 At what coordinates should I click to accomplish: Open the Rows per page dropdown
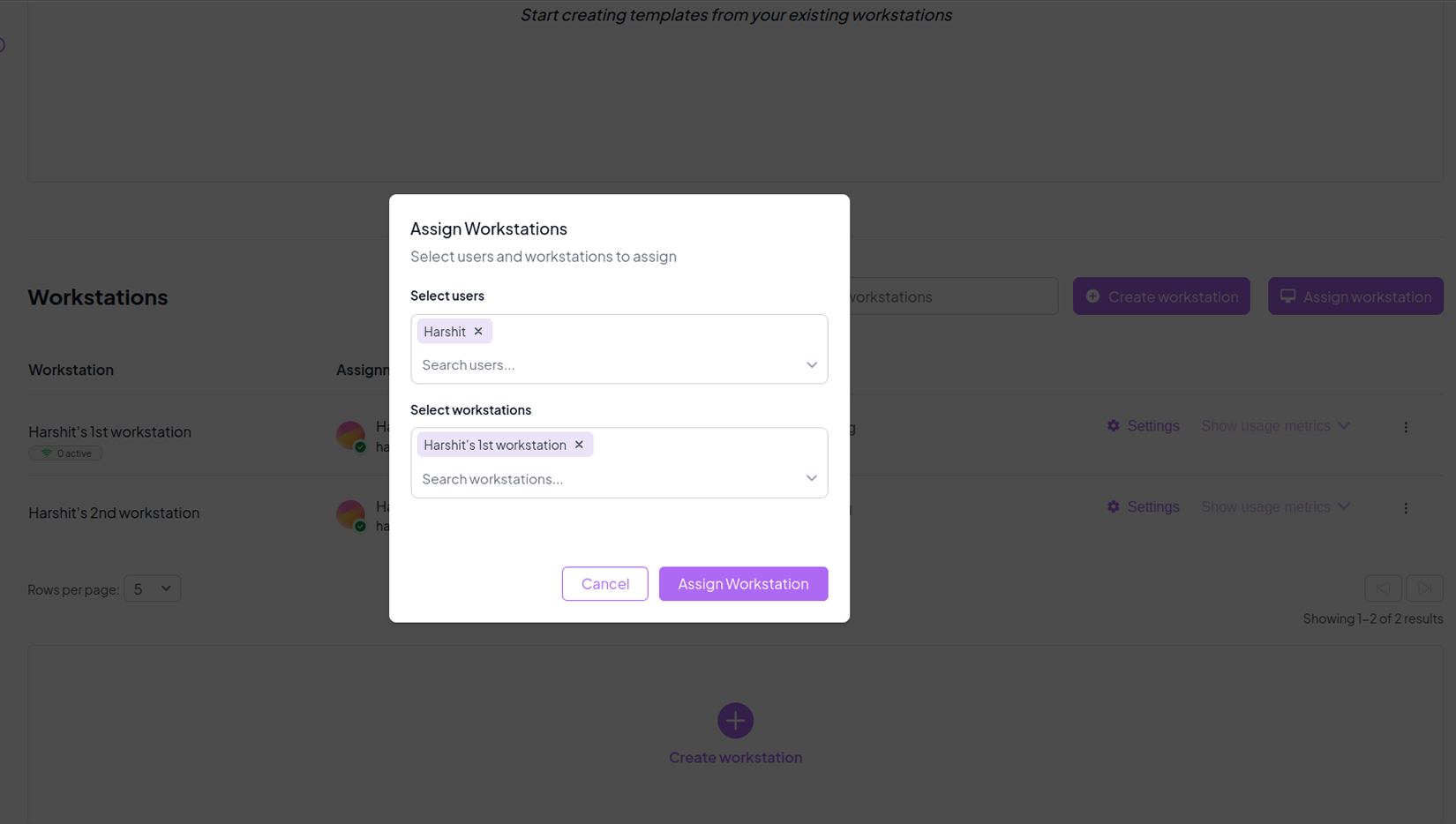[153, 588]
